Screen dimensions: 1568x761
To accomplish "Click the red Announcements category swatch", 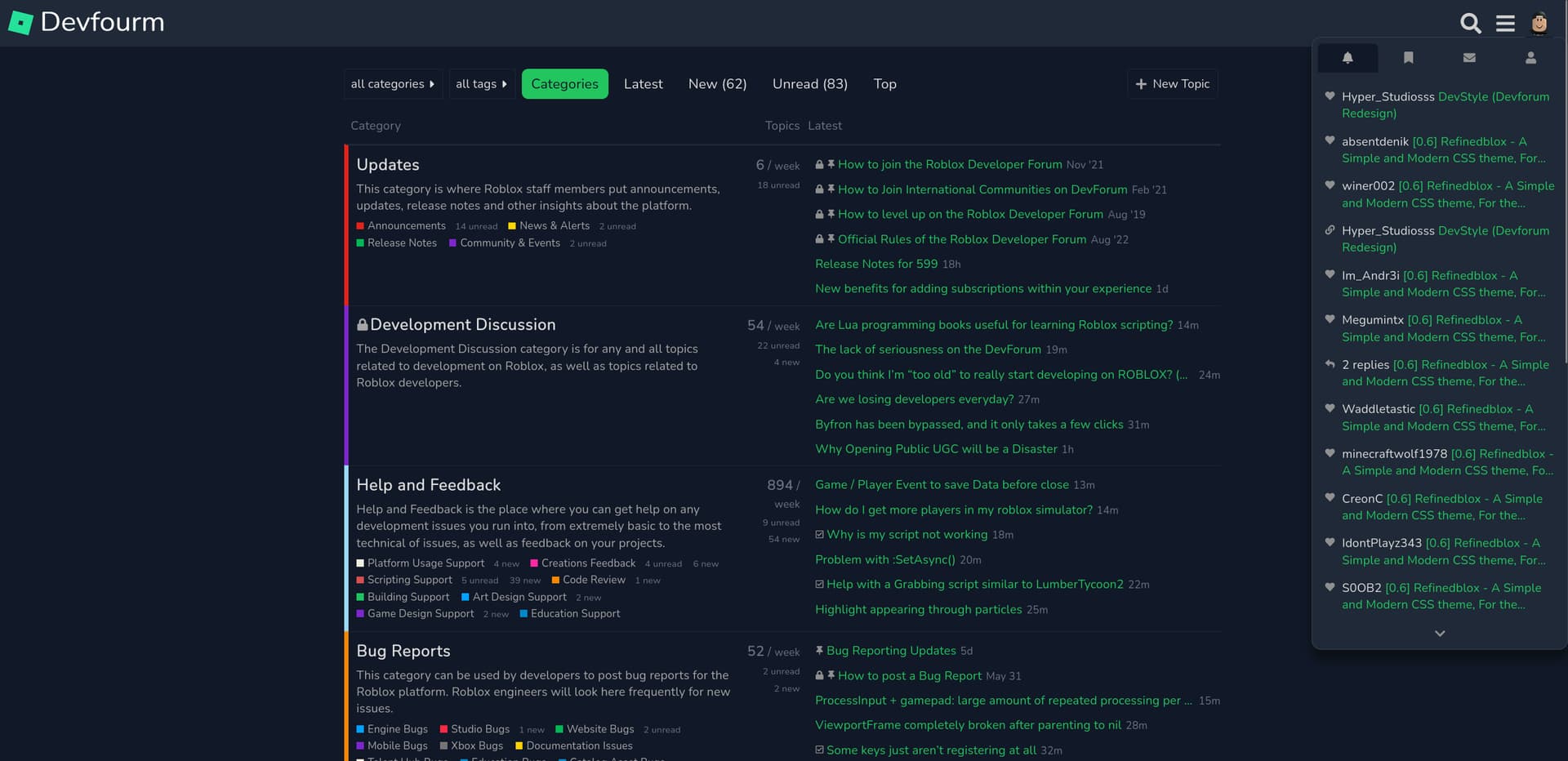I will pyautogui.click(x=359, y=226).
